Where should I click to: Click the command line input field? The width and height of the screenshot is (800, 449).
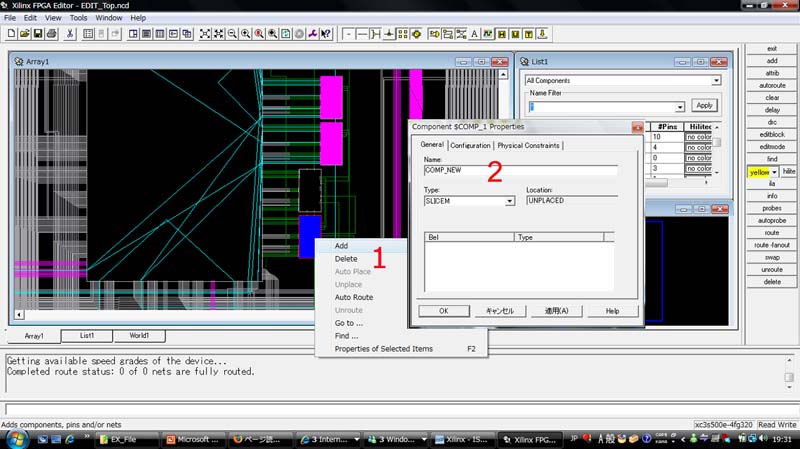(398, 409)
